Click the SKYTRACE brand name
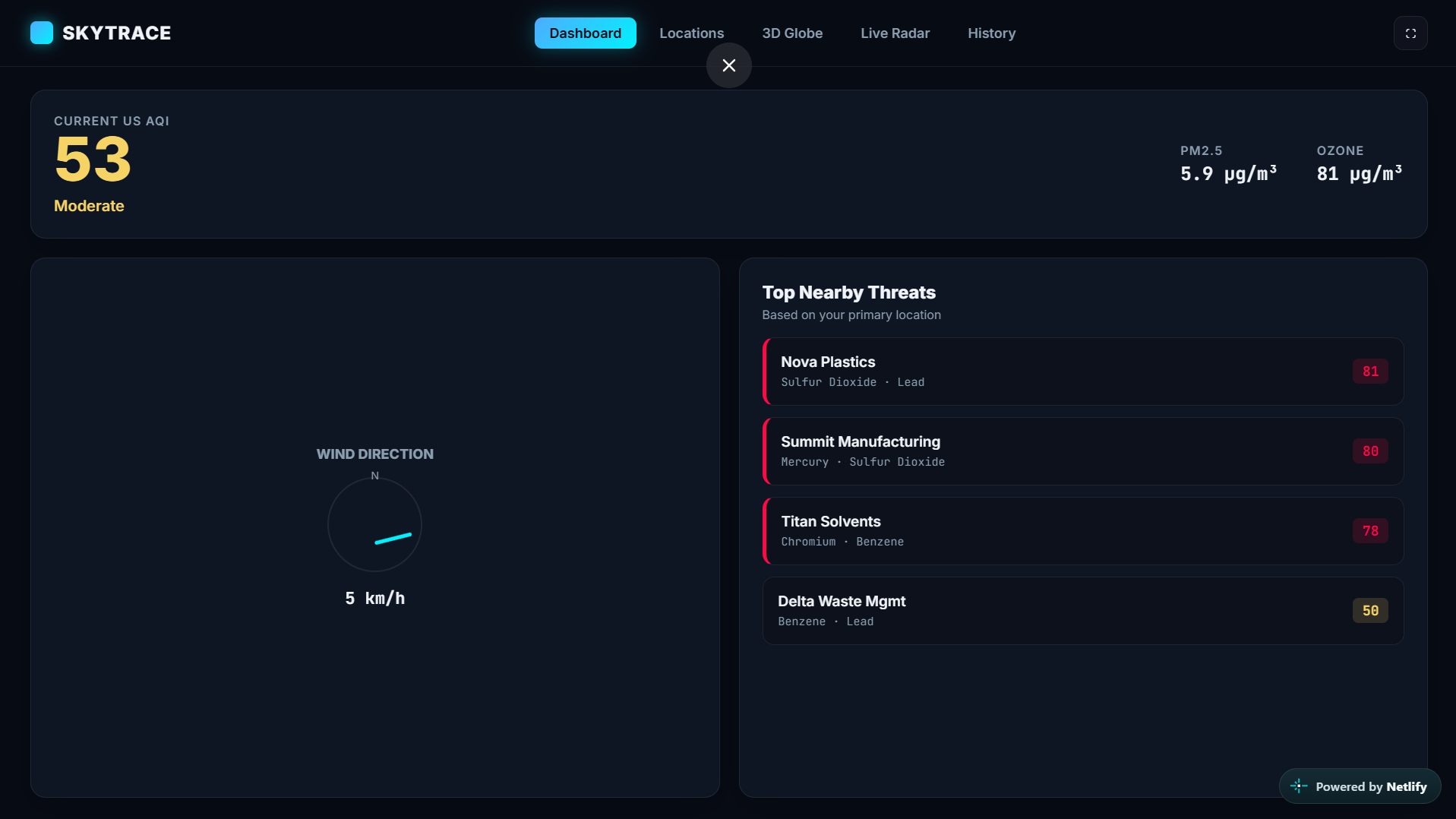Image resolution: width=1456 pixels, height=819 pixels. (117, 33)
